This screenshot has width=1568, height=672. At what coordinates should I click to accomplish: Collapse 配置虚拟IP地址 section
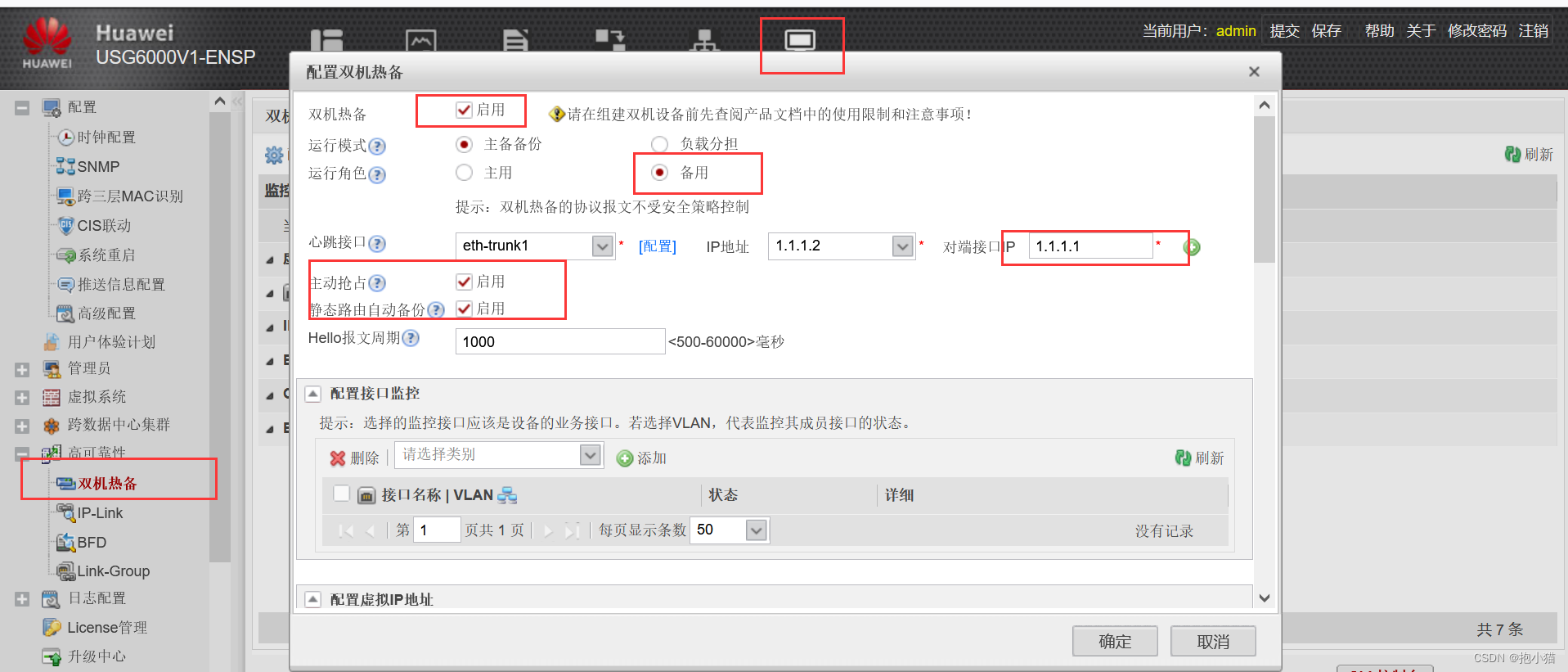coord(312,600)
